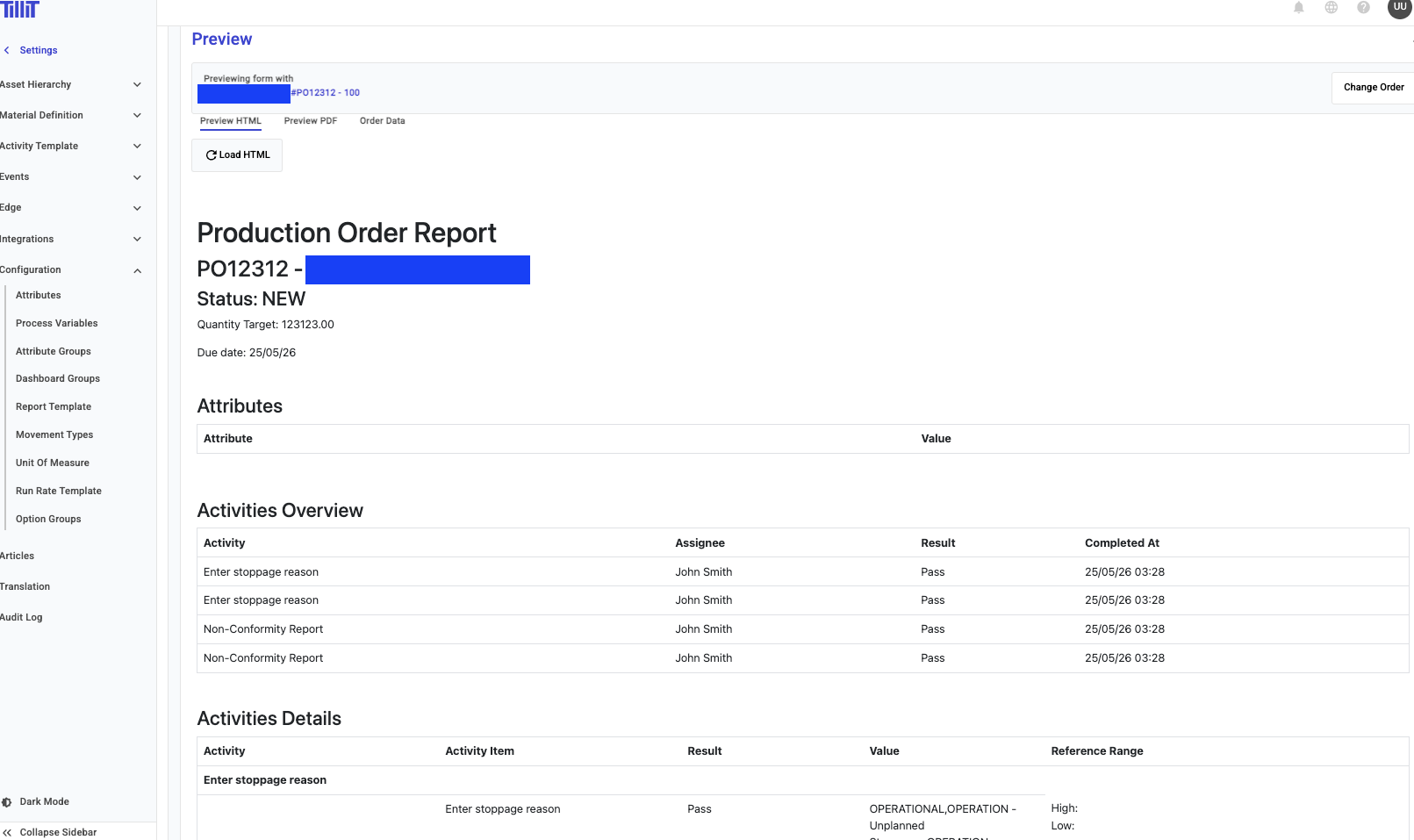Screen dimensions: 1414x840
Task: Click the Activities Details heading
Action: [269, 719]
